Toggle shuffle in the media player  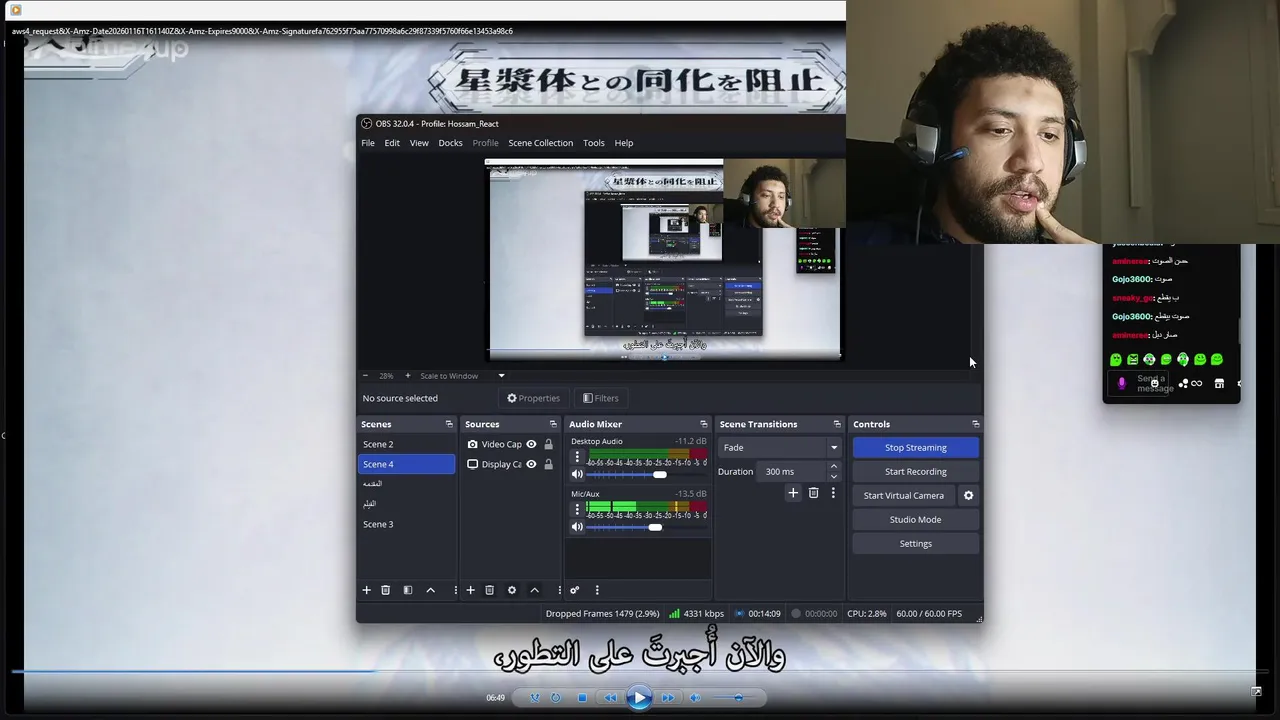pos(535,698)
